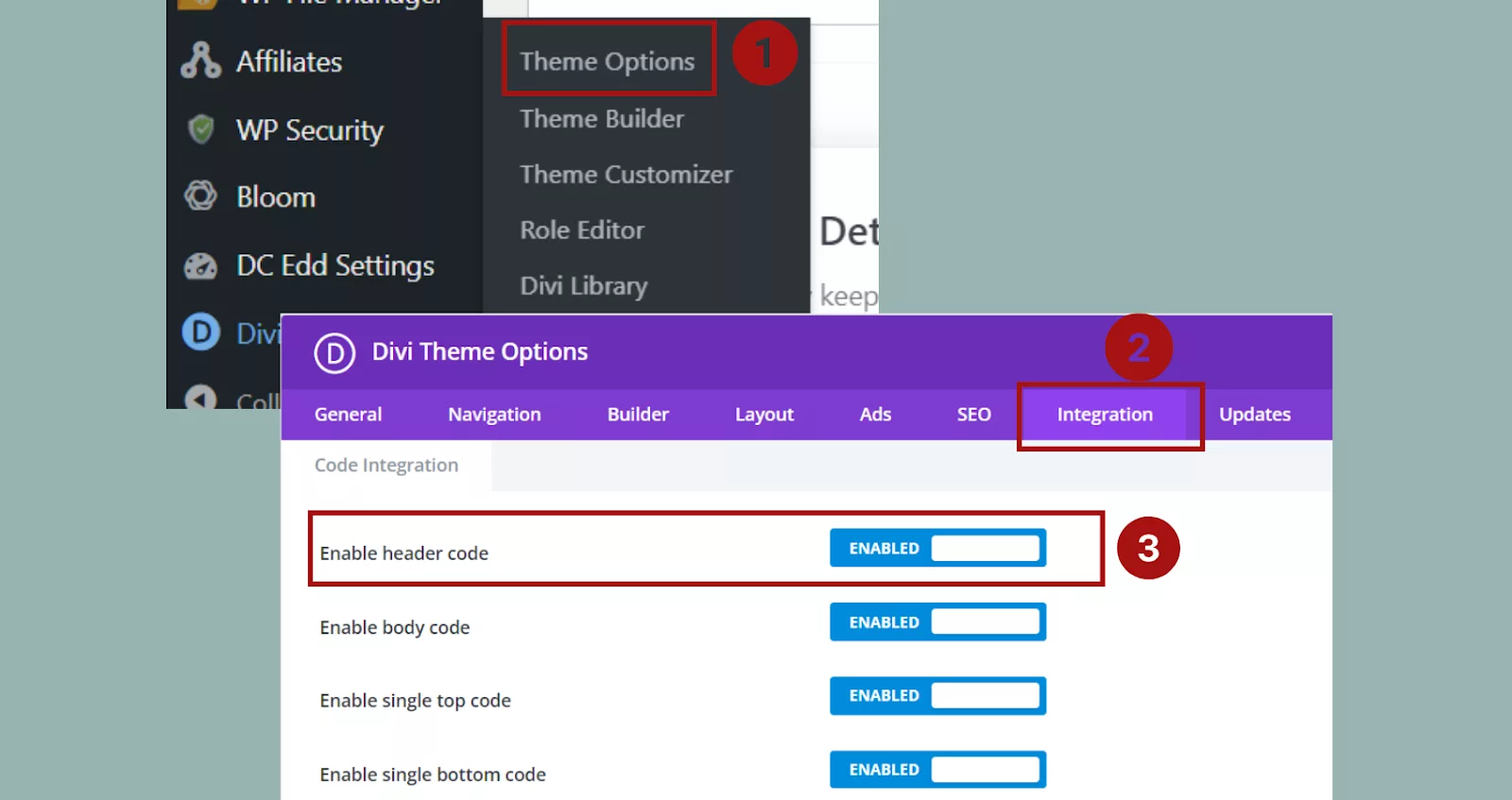Open Affiliates in the sidebar menu
Screen dimensions: 1512x800
[x=289, y=61]
